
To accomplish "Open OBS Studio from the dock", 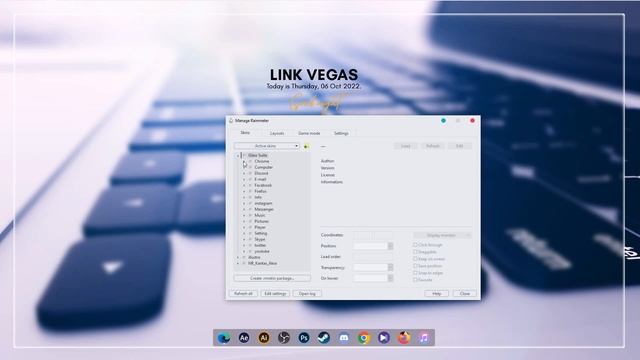I will pos(284,338).
